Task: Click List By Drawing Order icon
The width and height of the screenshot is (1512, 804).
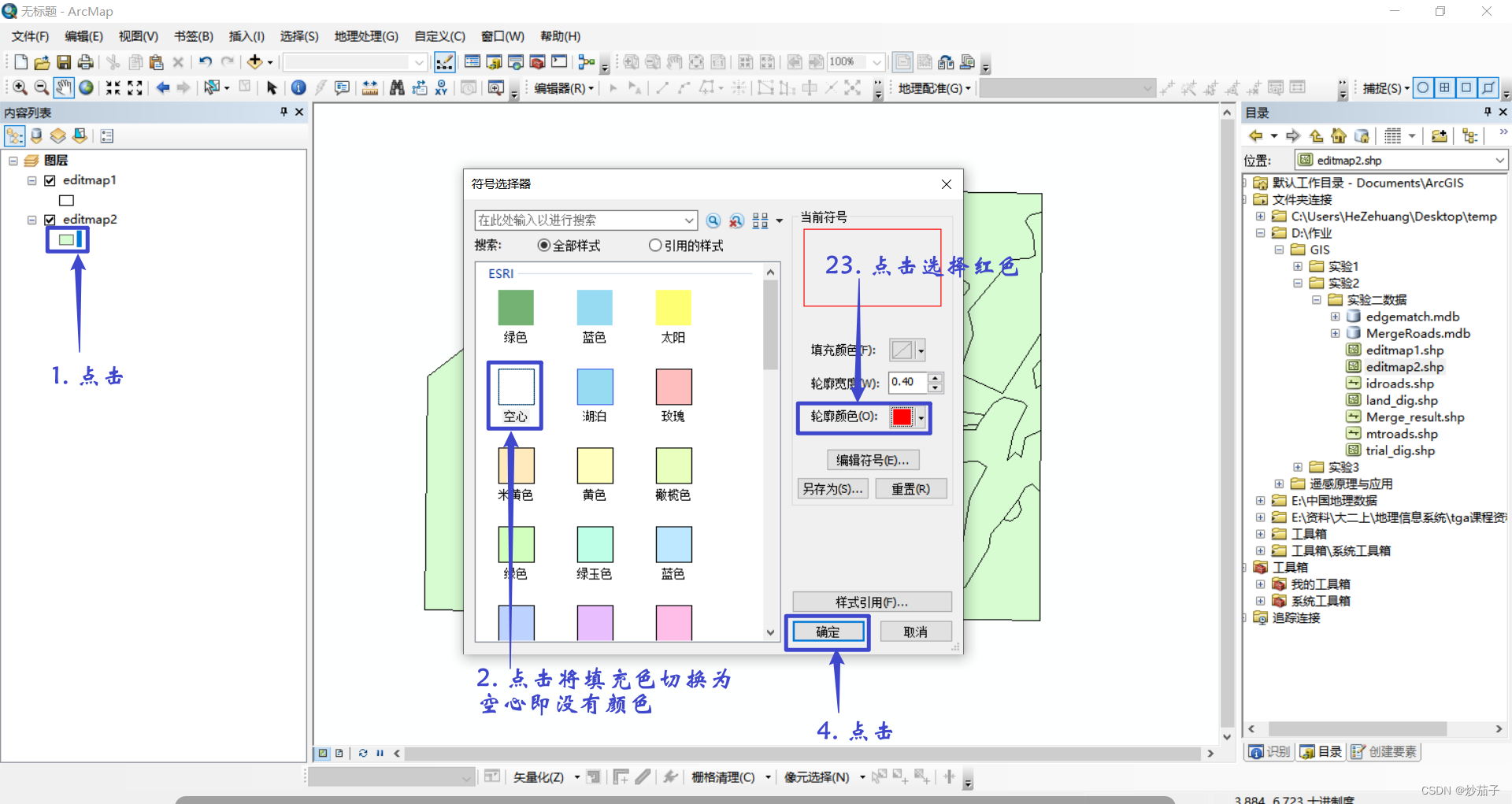Action: (x=15, y=136)
